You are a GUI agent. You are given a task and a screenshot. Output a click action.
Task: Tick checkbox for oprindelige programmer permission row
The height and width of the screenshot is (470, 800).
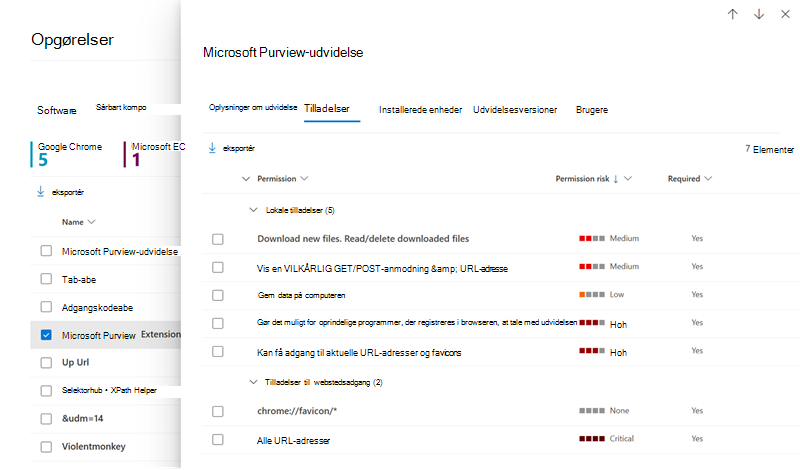(x=218, y=323)
